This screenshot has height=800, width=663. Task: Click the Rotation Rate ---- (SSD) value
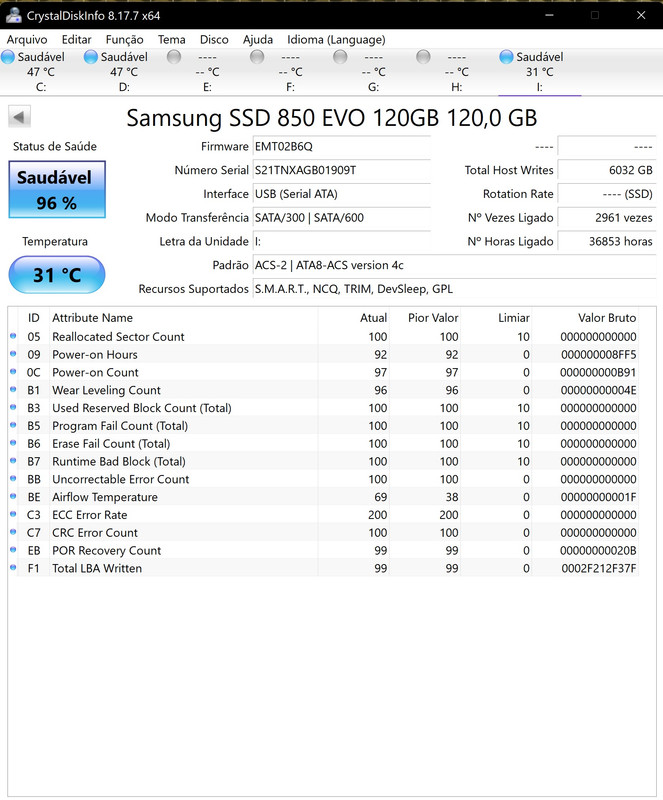[606, 194]
